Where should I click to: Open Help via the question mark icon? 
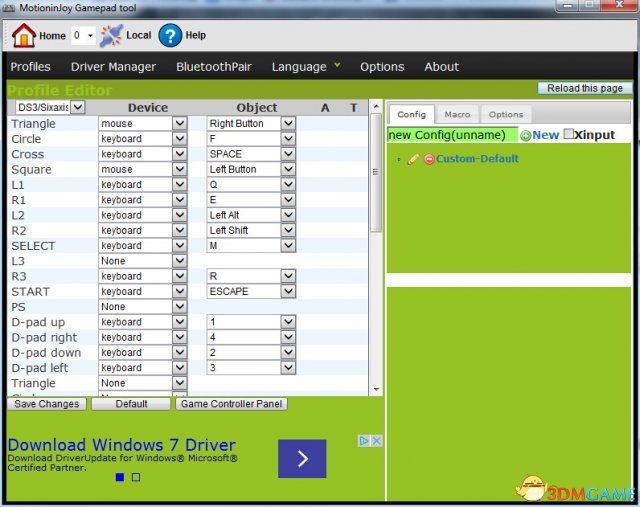pyautogui.click(x=170, y=36)
